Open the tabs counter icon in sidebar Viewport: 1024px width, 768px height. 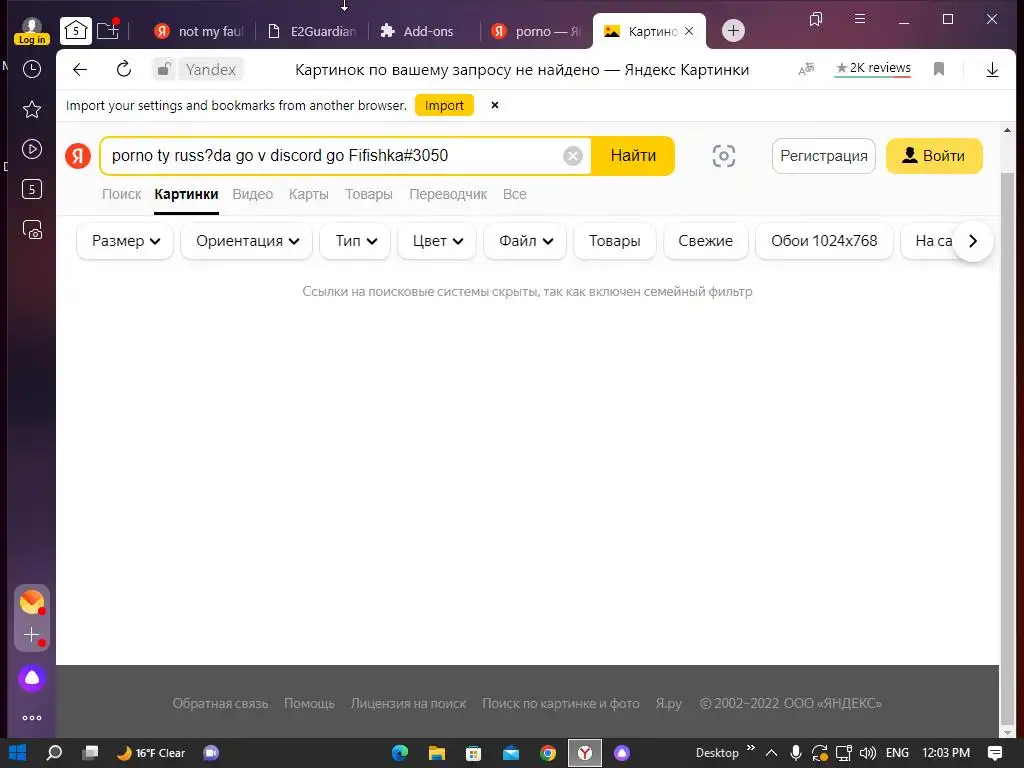[x=31, y=189]
